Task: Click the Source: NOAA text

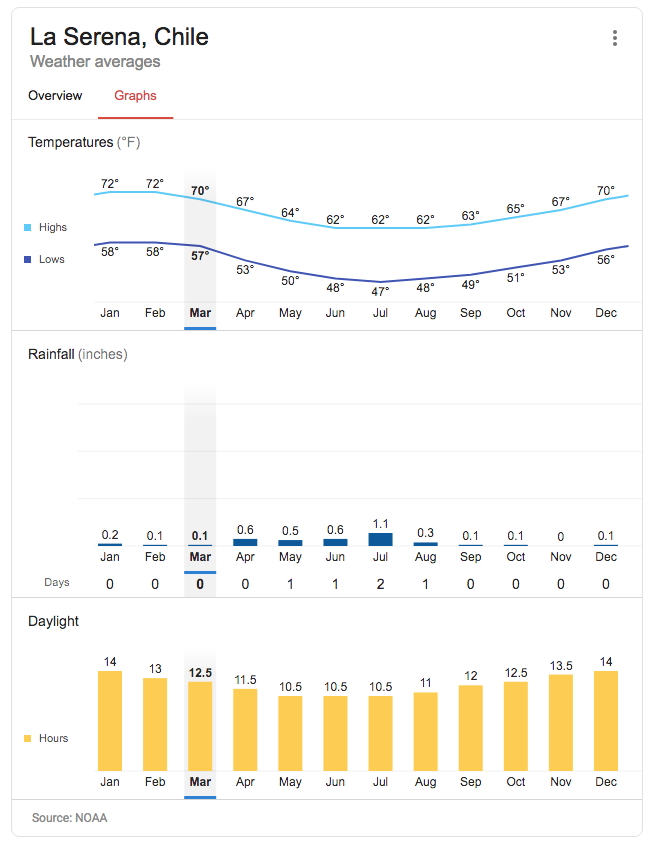Action: click(69, 818)
